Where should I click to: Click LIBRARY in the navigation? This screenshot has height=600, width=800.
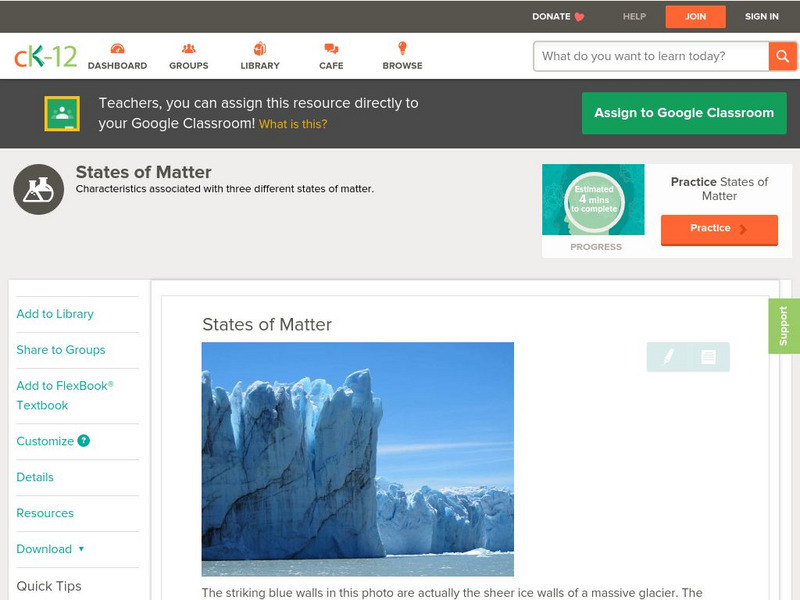pyautogui.click(x=260, y=66)
